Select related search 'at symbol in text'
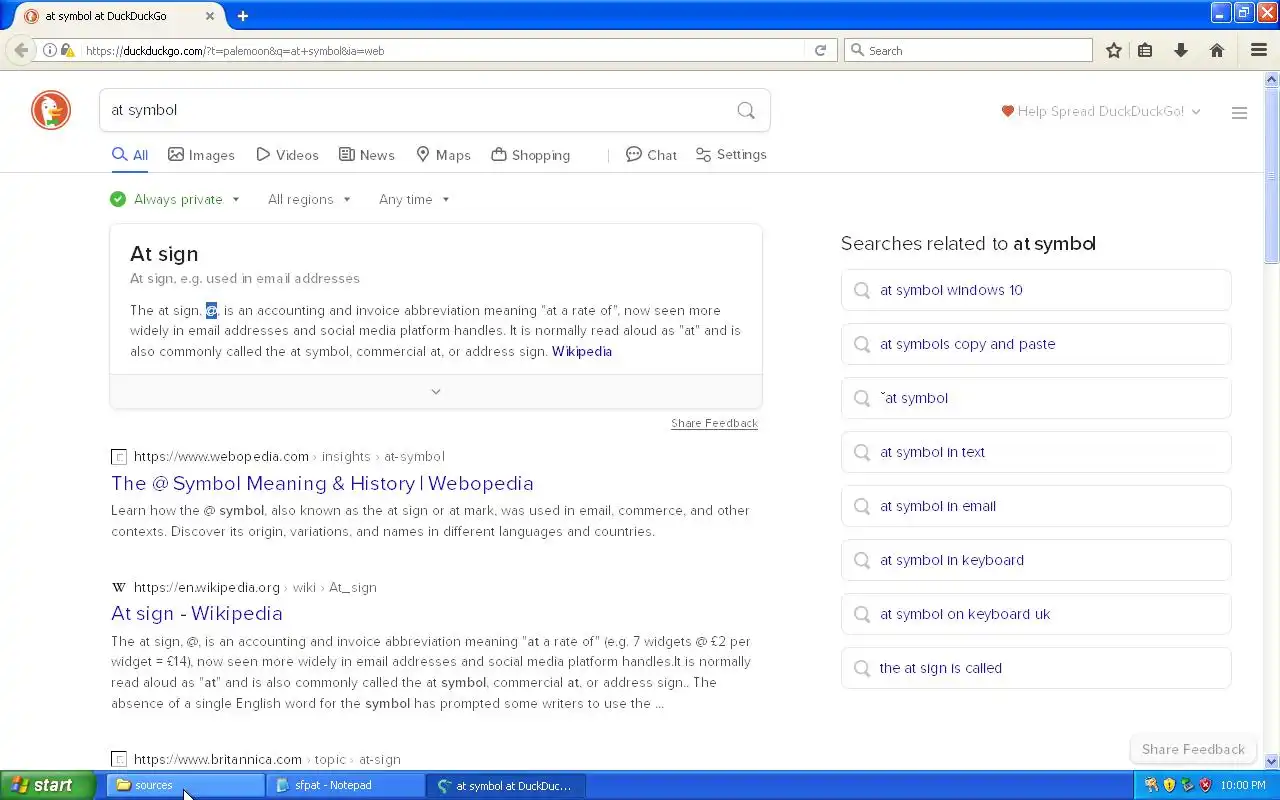Screen dimensions: 1280x800 pos(1036,452)
